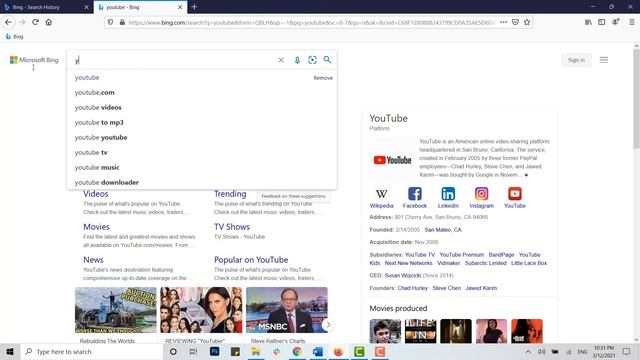Screen dimensions: 640x360
Task: Open Windows Start menu
Action: pyautogui.click(x=10, y=351)
